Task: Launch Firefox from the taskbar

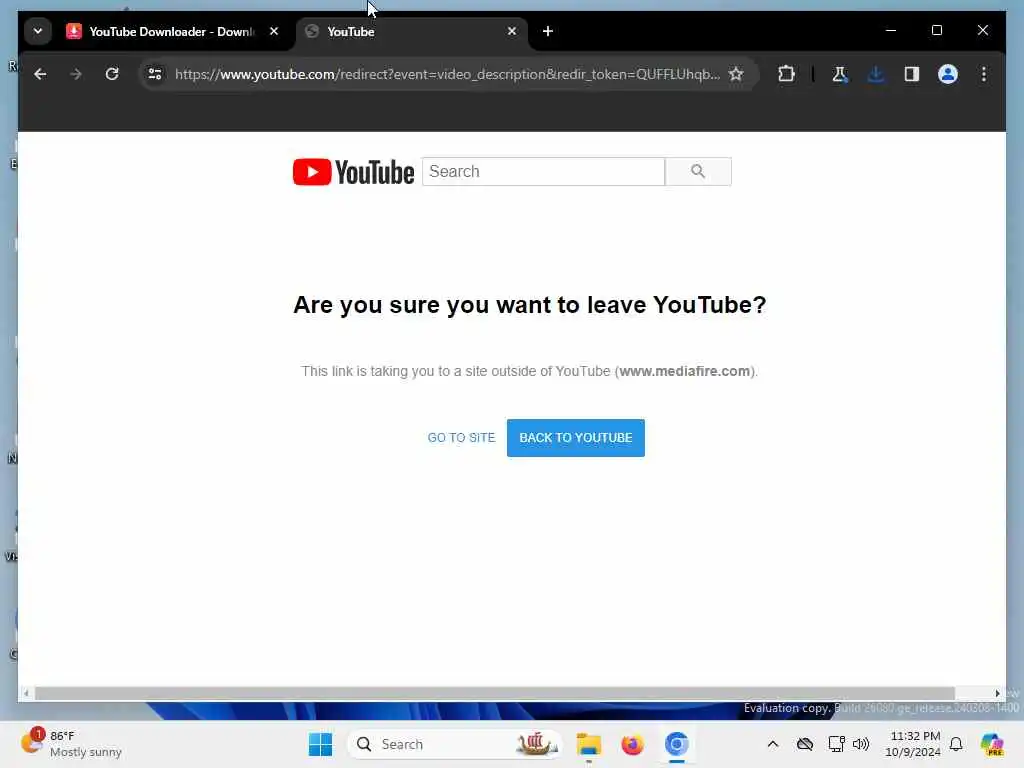Action: [632, 744]
